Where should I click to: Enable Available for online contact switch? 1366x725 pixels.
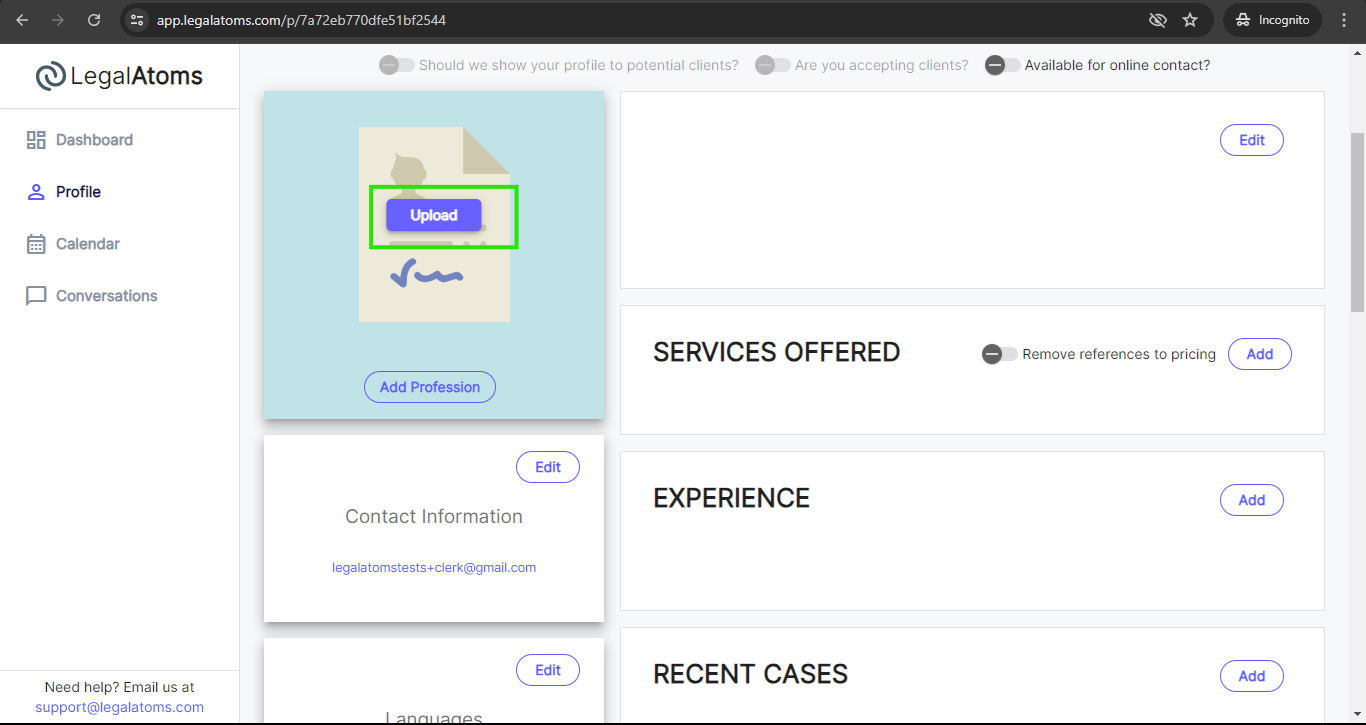(1002, 65)
